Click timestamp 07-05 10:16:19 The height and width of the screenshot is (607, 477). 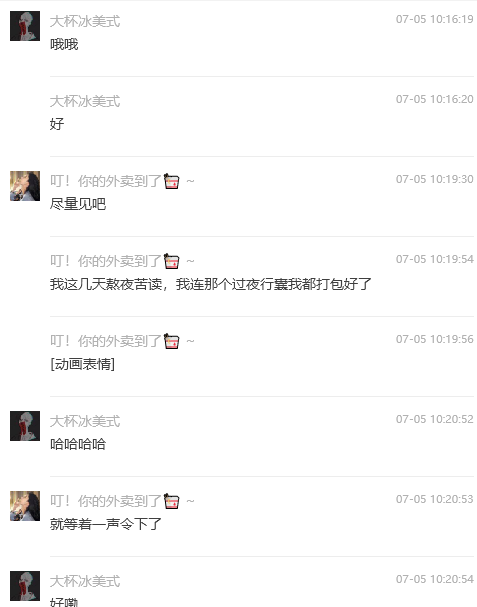pyautogui.click(x=434, y=19)
